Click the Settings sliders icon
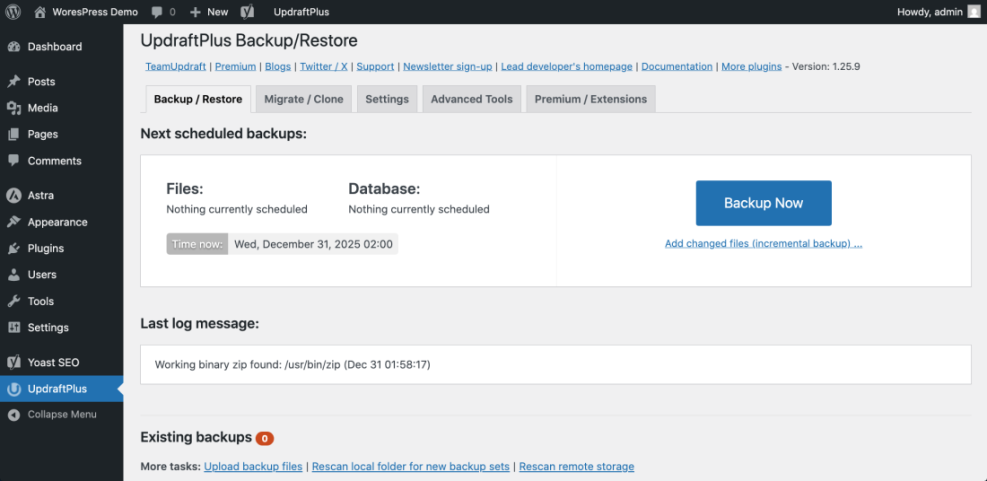Image resolution: width=987 pixels, height=481 pixels. (x=14, y=327)
